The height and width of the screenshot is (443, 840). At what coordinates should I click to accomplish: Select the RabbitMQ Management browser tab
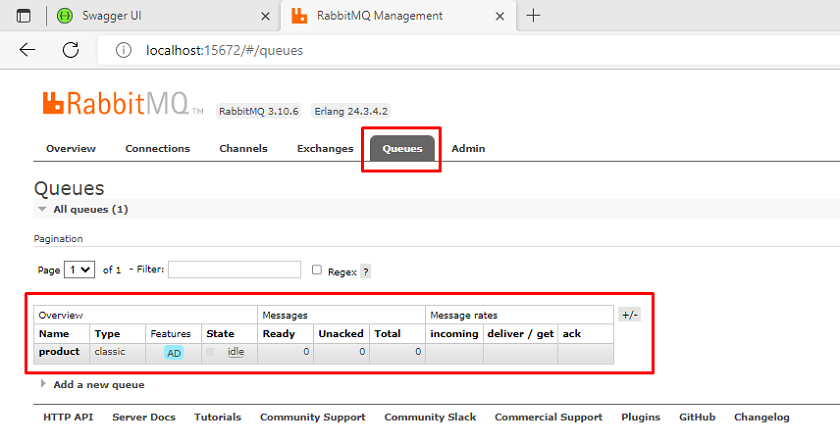point(399,16)
